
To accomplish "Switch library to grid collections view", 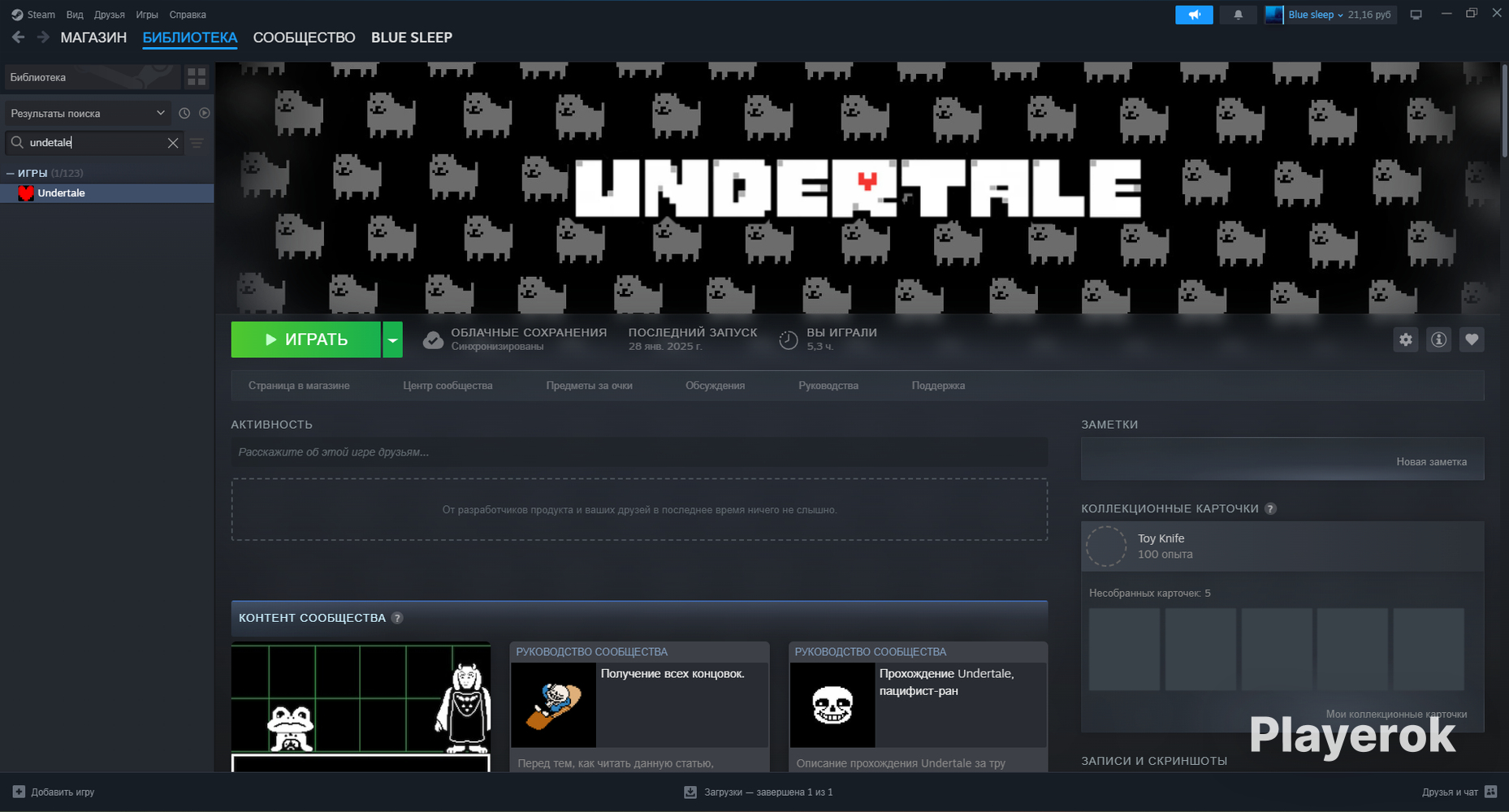I will point(197,77).
